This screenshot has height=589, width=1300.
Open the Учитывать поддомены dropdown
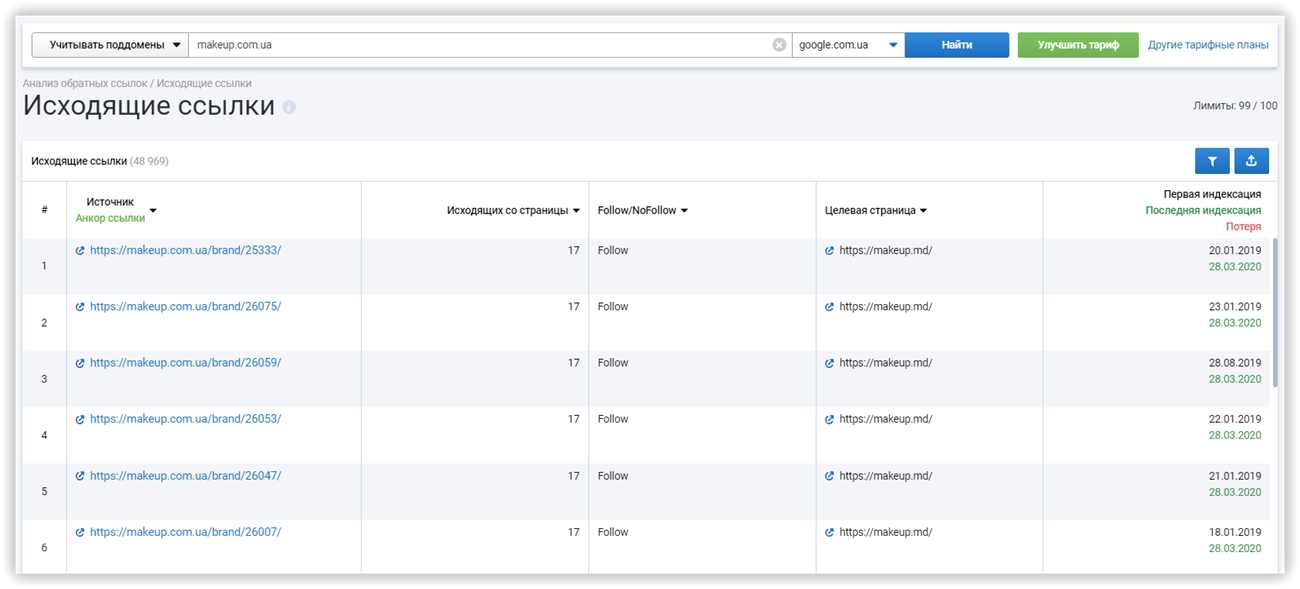(108, 44)
